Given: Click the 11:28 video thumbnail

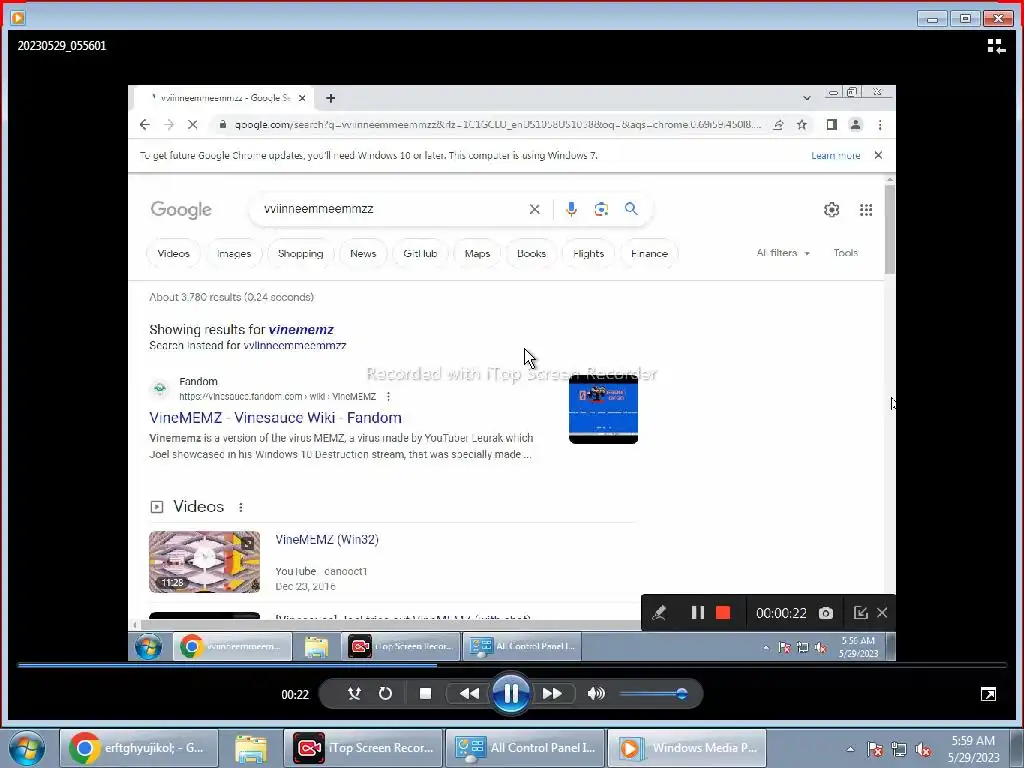Looking at the screenshot, I should point(204,562).
